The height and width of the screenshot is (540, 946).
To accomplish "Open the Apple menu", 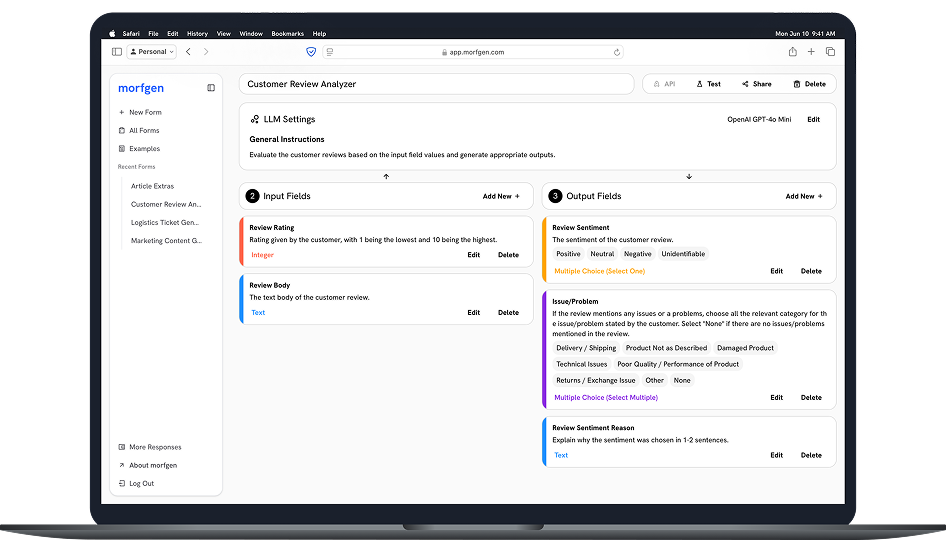I will 112,34.
